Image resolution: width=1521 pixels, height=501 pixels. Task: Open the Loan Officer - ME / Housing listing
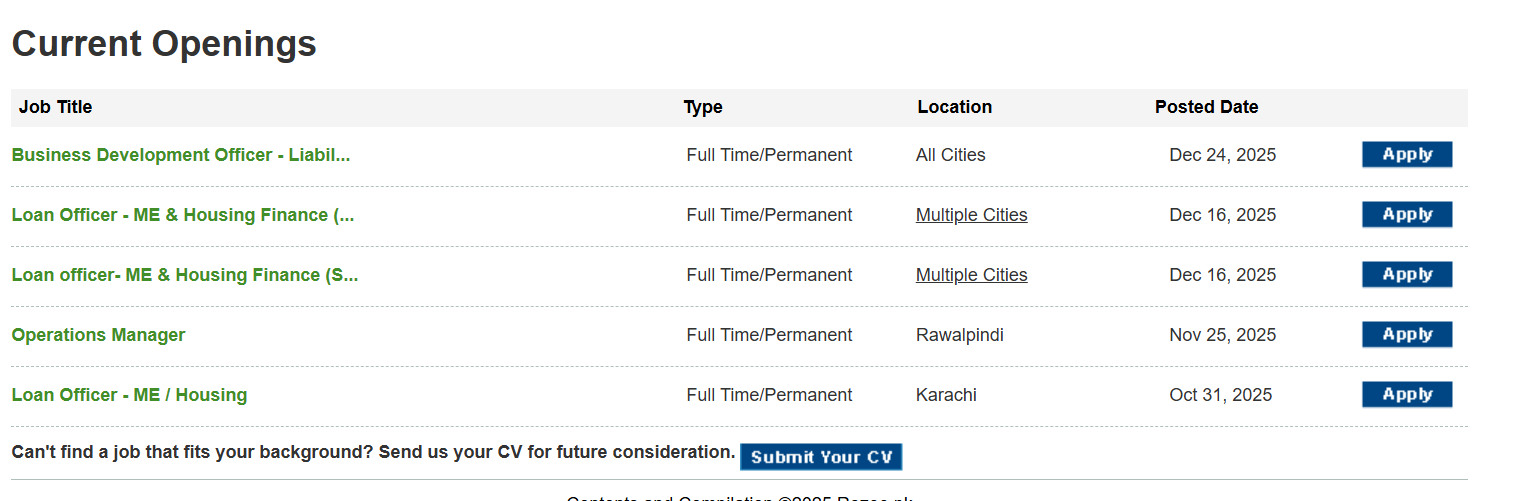click(x=129, y=395)
